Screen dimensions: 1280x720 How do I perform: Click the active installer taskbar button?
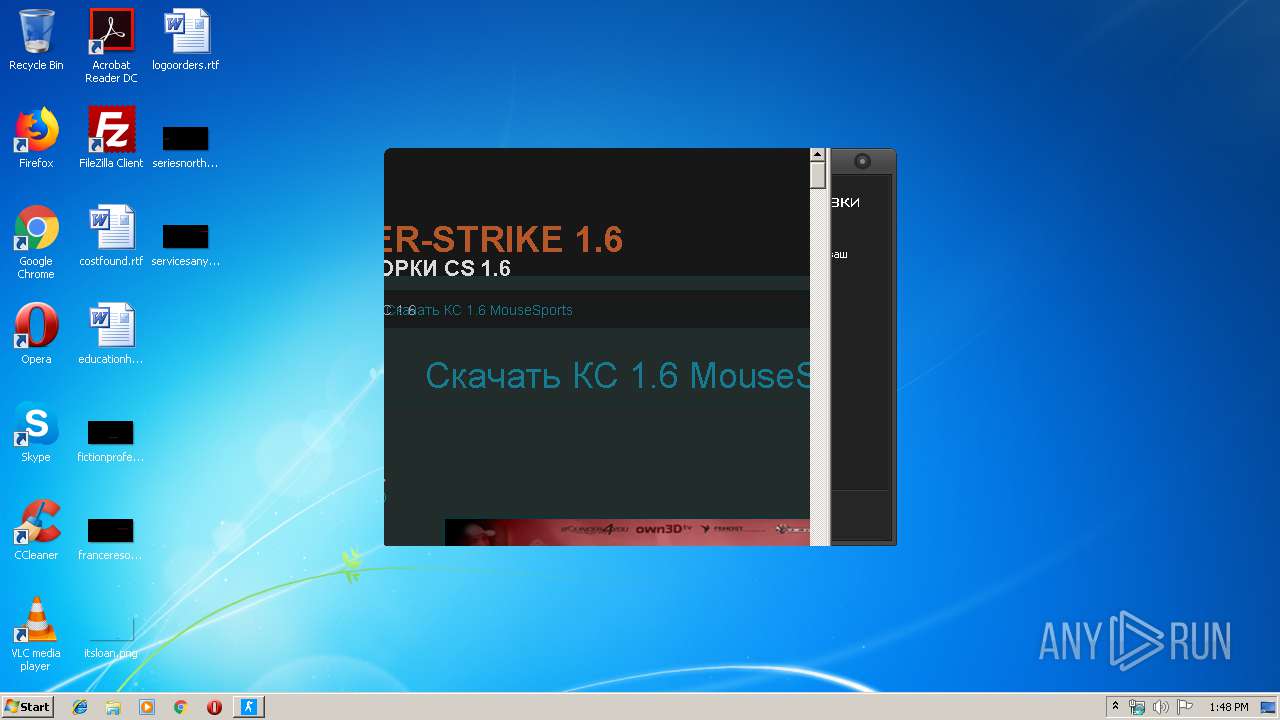pyautogui.click(x=249, y=707)
